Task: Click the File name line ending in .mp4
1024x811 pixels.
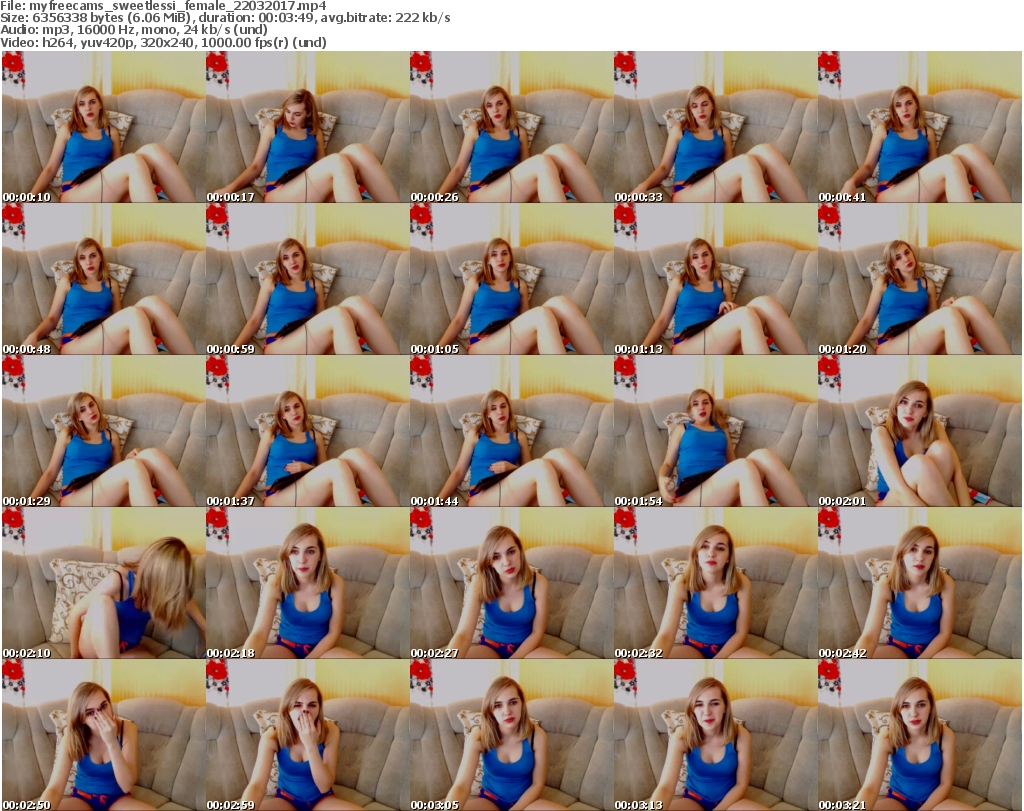Action: point(163,5)
